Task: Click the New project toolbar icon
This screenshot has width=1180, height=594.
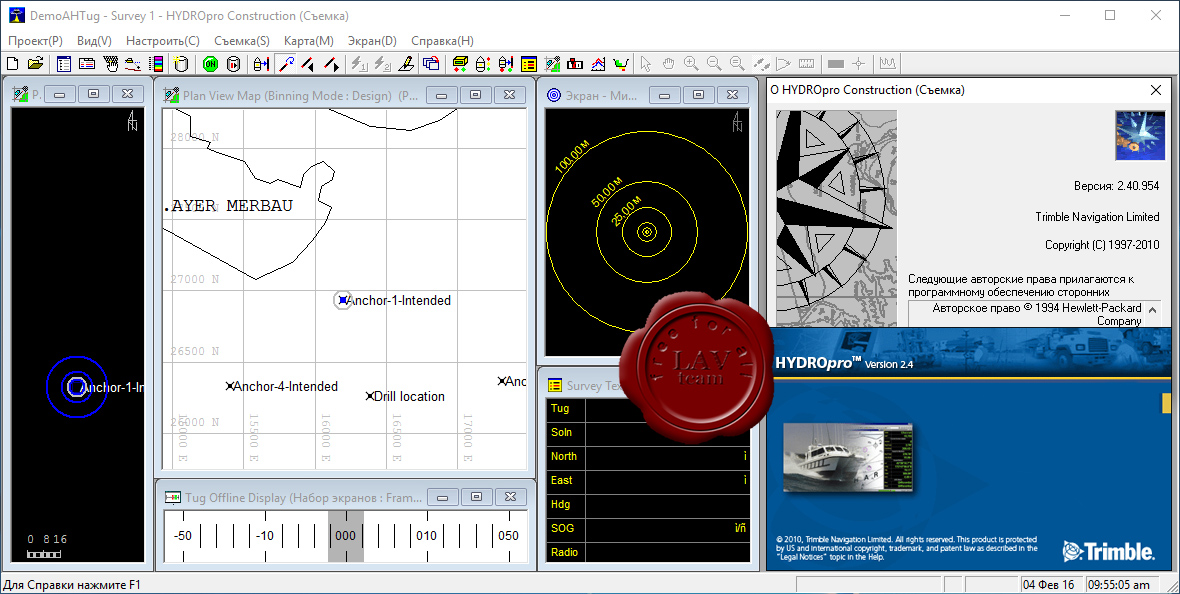Action: [12, 64]
